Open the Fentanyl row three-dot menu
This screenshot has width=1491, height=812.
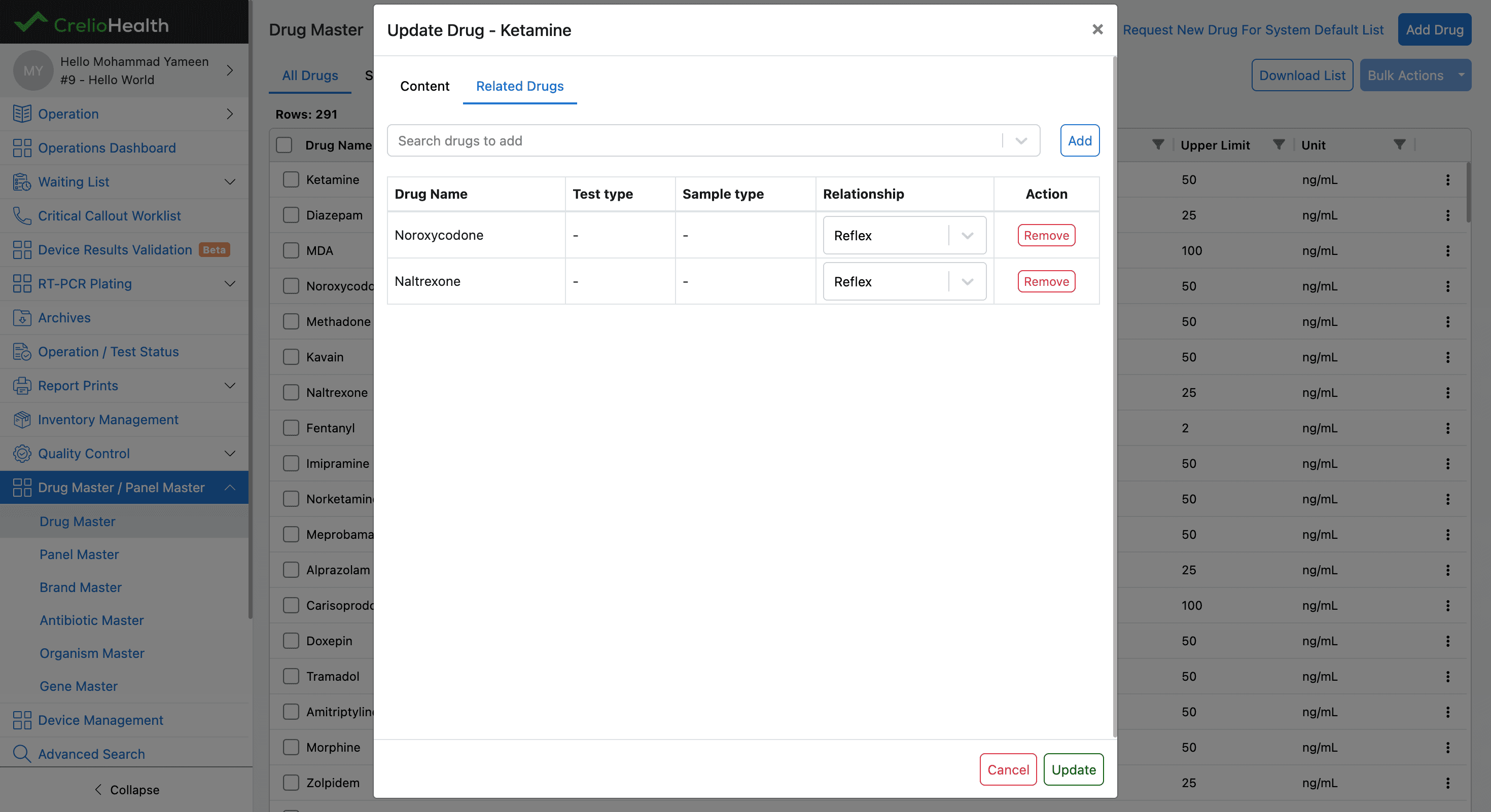[x=1447, y=428]
